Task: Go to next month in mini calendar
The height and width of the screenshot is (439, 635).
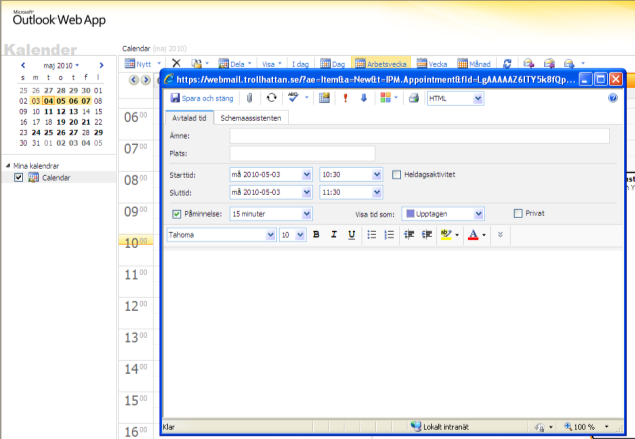Action: pos(101,65)
